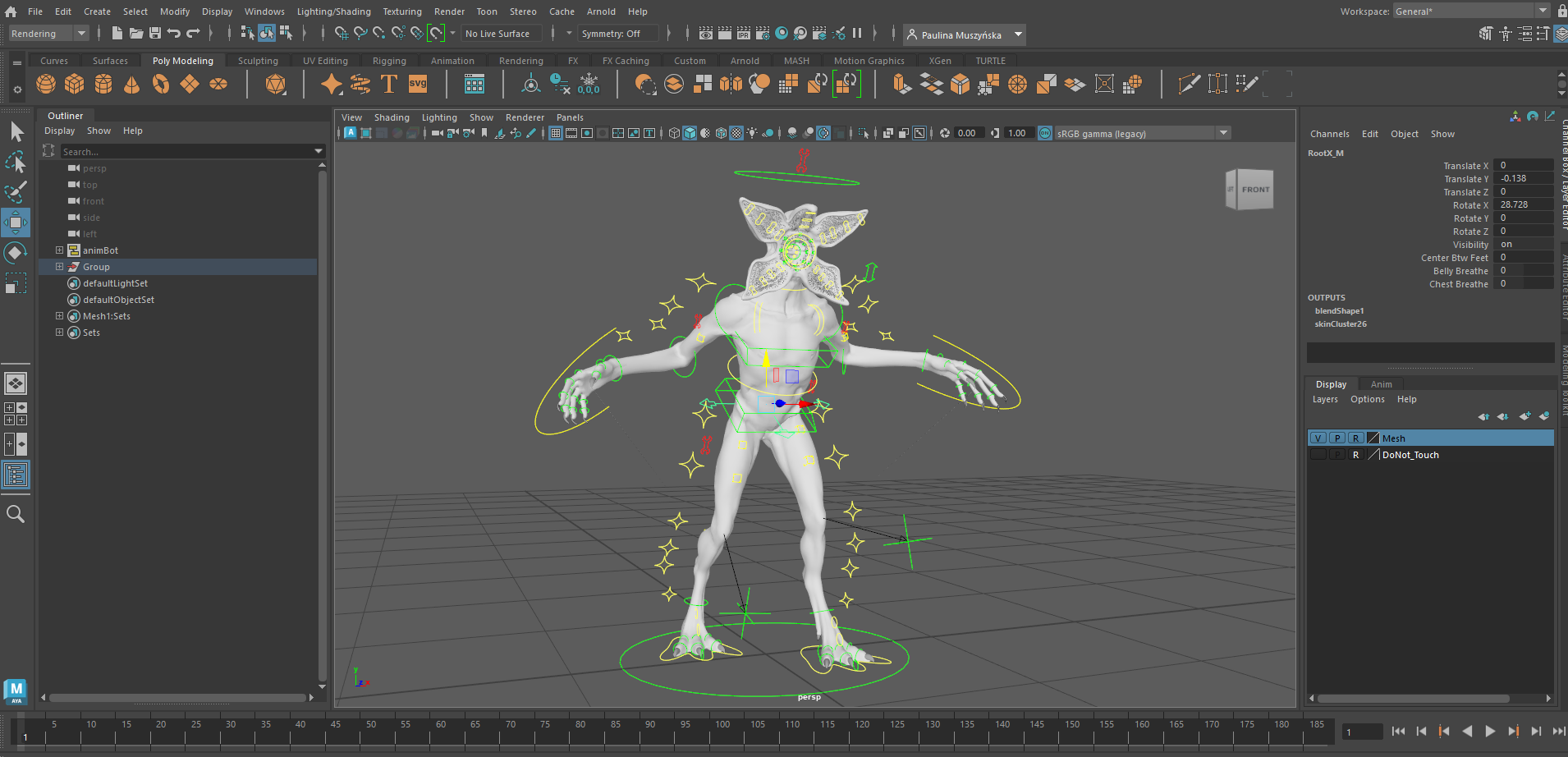Switch to the Sculpting shelf tab
Screen dimensions: 1568x757
[258, 61]
